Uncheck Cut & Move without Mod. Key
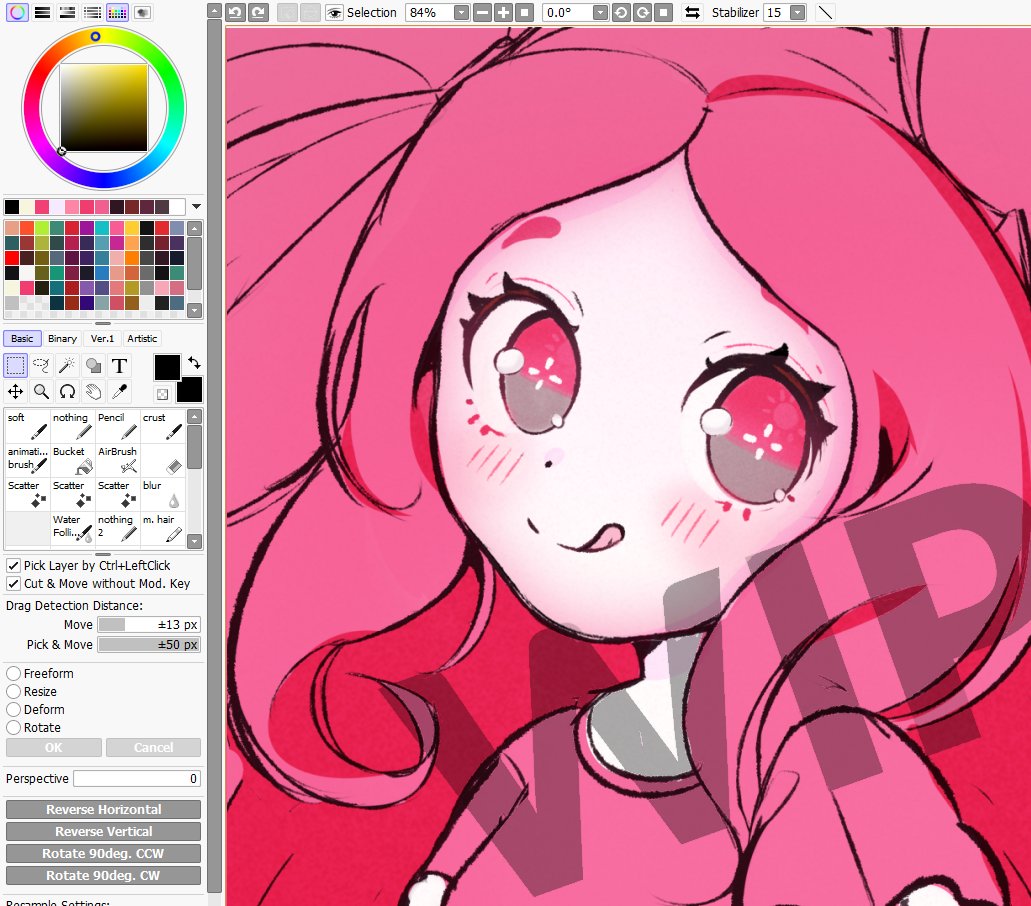1031x906 pixels. click(13, 584)
